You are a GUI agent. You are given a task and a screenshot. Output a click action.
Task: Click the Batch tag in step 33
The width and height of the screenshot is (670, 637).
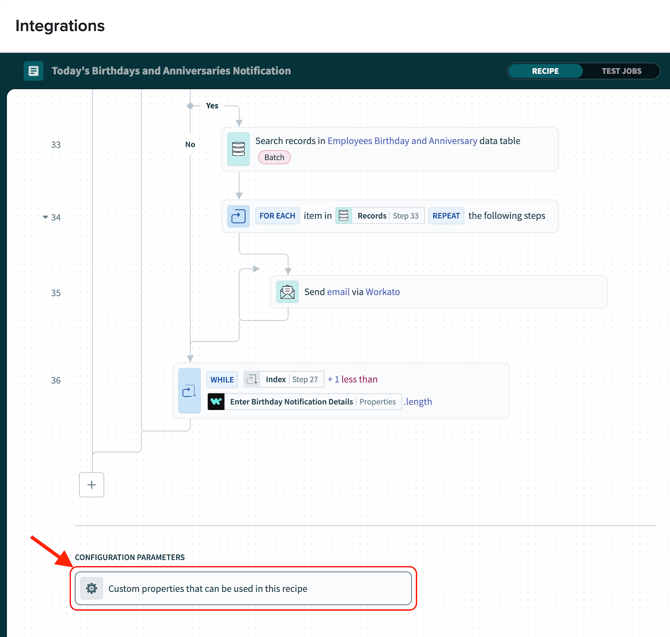274,157
